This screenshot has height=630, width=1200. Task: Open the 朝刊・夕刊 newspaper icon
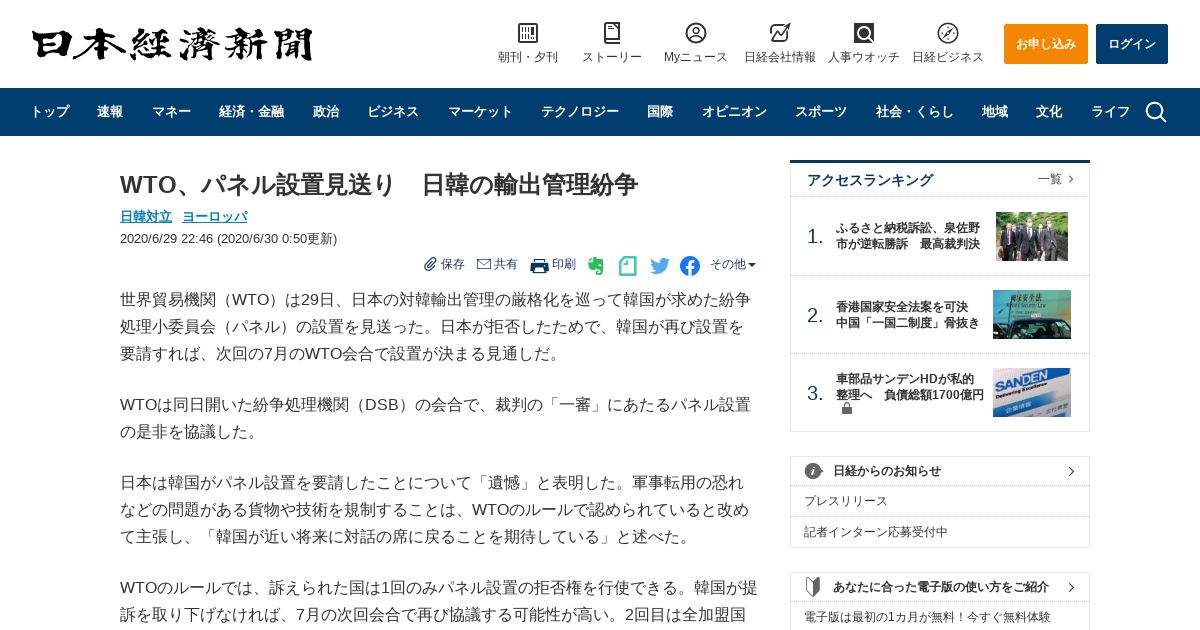point(528,33)
